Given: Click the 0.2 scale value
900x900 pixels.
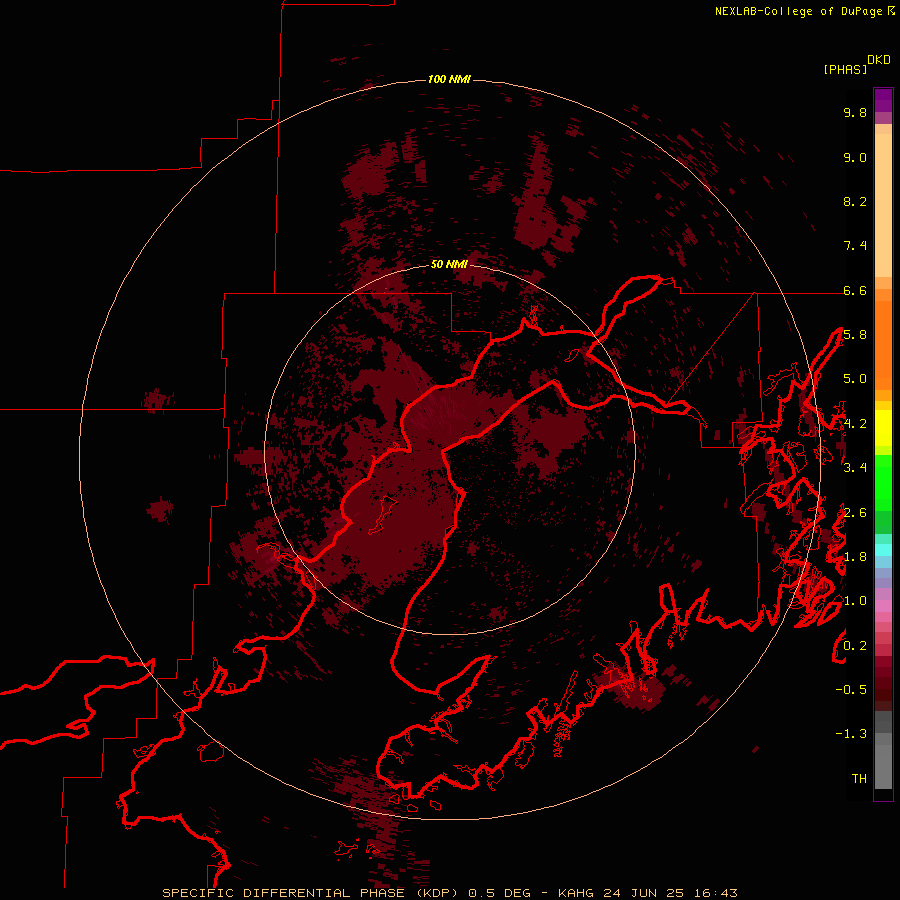Looking at the screenshot, I should coord(855,646).
